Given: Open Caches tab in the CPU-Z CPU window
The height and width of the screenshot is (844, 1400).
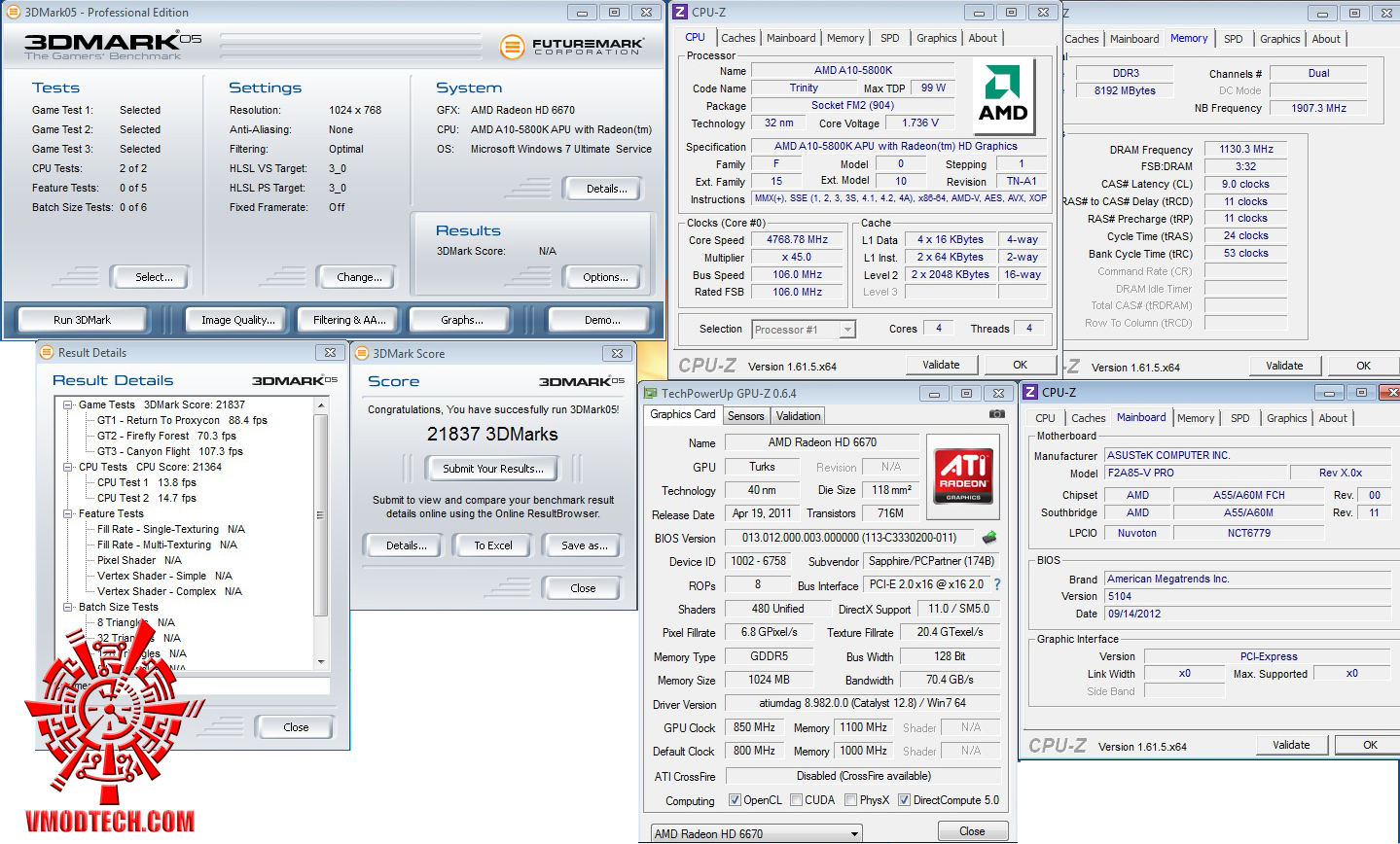Looking at the screenshot, I should tap(738, 38).
